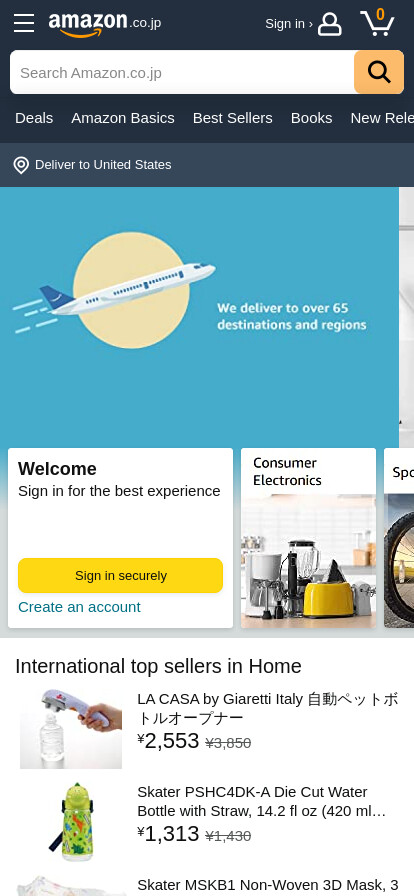Go to Amazon Basics

[x=123, y=118]
